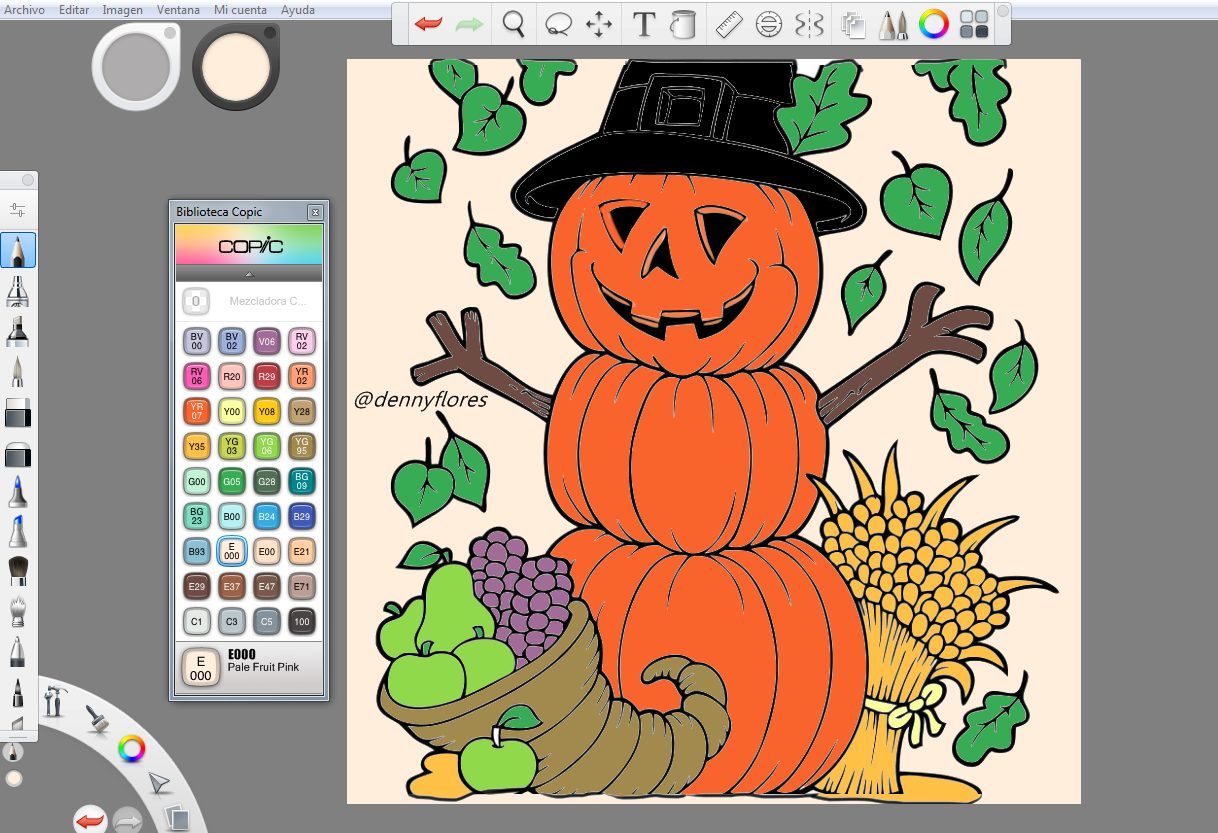The image size is (1218, 833).
Task: Click the Copic rainbow banner
Action: tap(249, 245)
